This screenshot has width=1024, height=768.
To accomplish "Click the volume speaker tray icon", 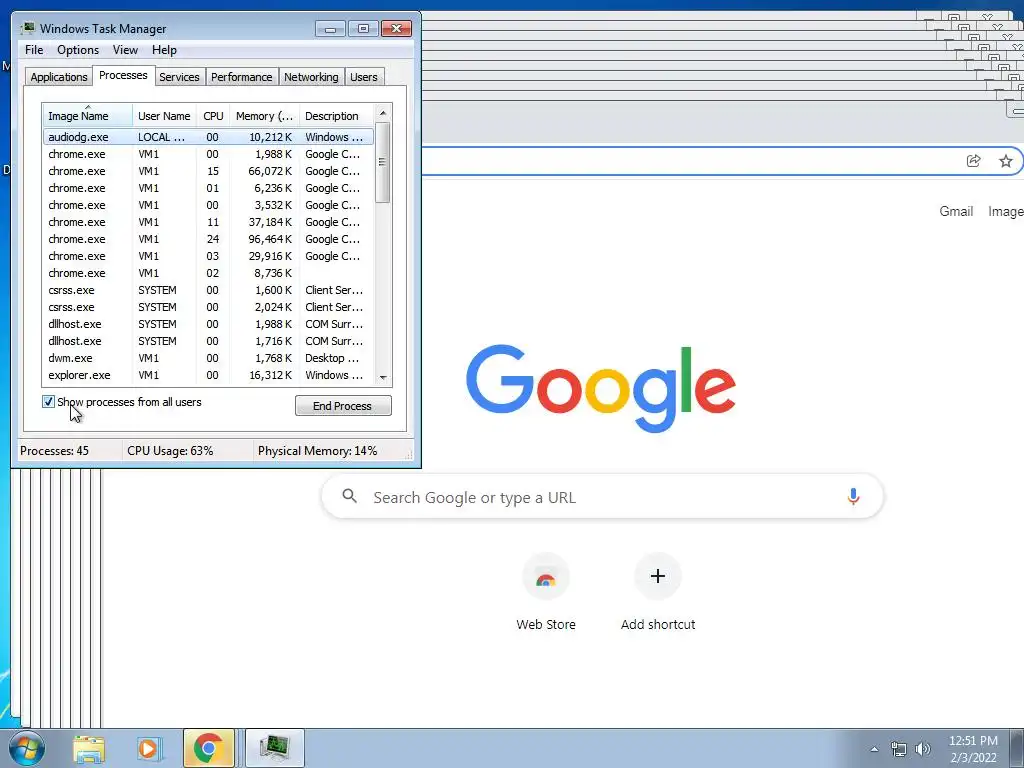I will pos(922,749).
